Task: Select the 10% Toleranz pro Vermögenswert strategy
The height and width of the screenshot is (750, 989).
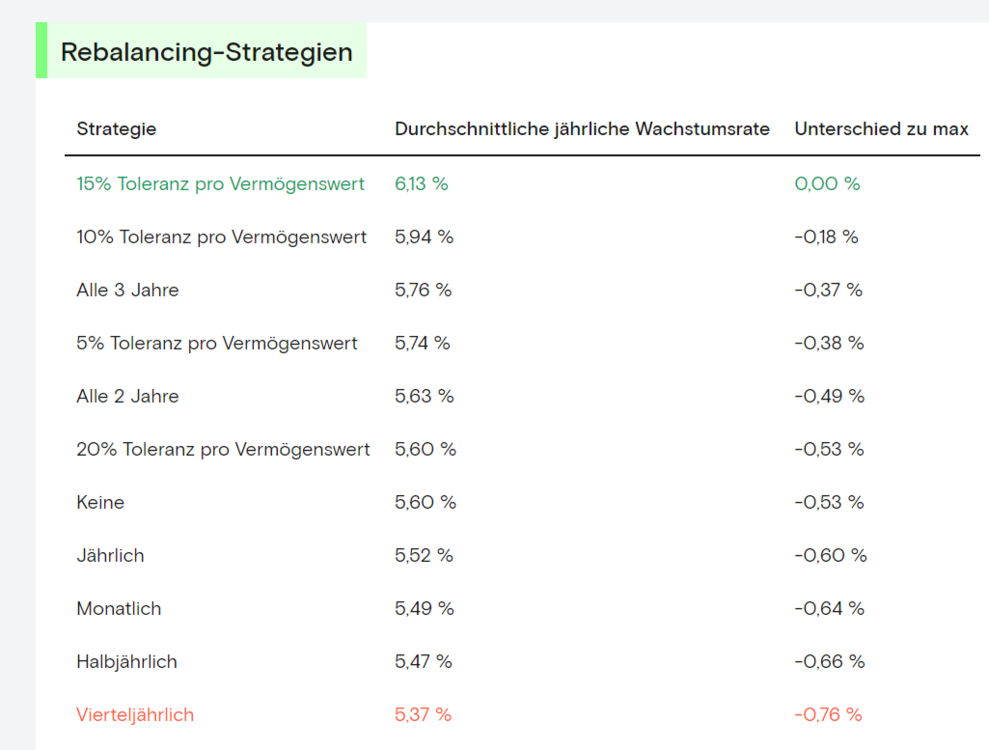Action: [x=221, y=237]
